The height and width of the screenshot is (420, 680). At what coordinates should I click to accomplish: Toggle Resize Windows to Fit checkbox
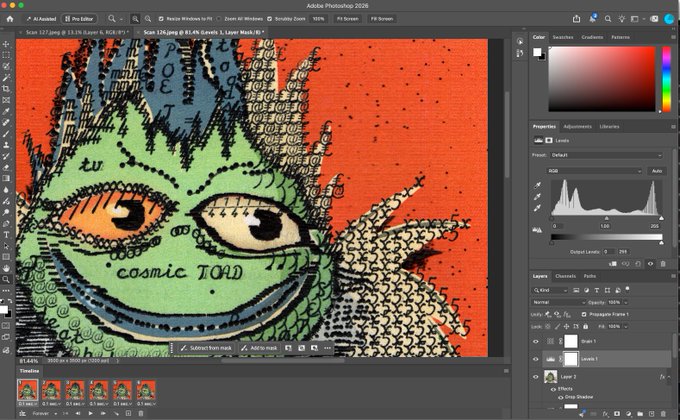(x=161, y=19)
